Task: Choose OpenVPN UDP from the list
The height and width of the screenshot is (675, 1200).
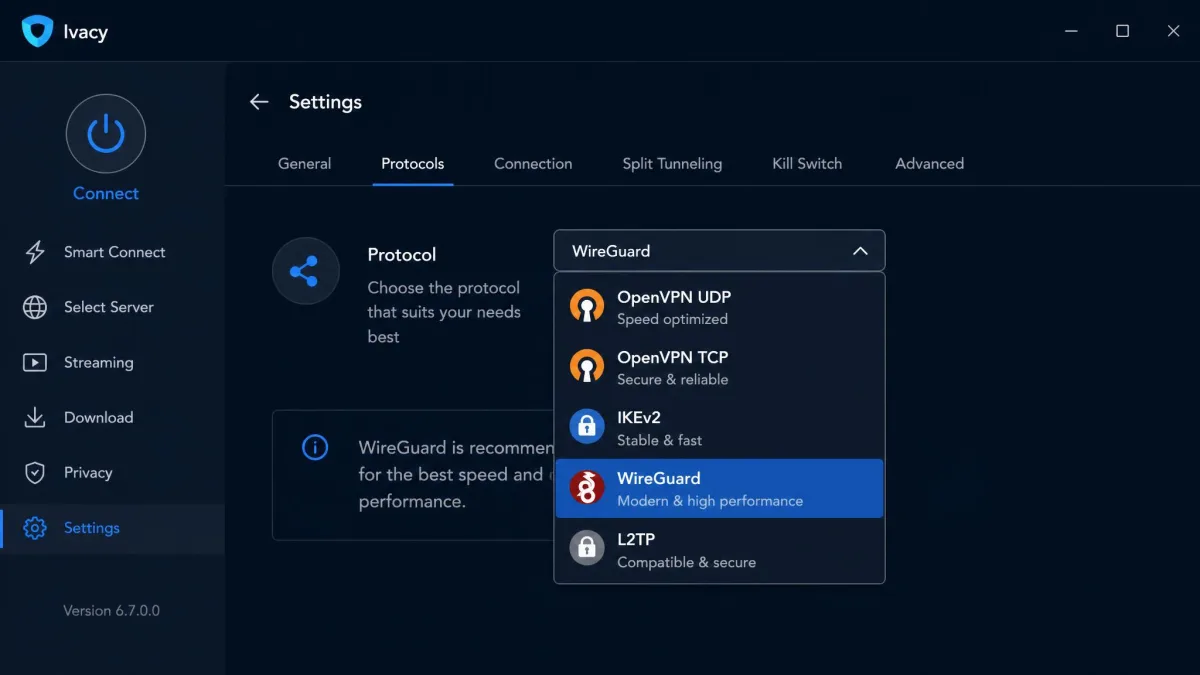Action: (719, 307)
